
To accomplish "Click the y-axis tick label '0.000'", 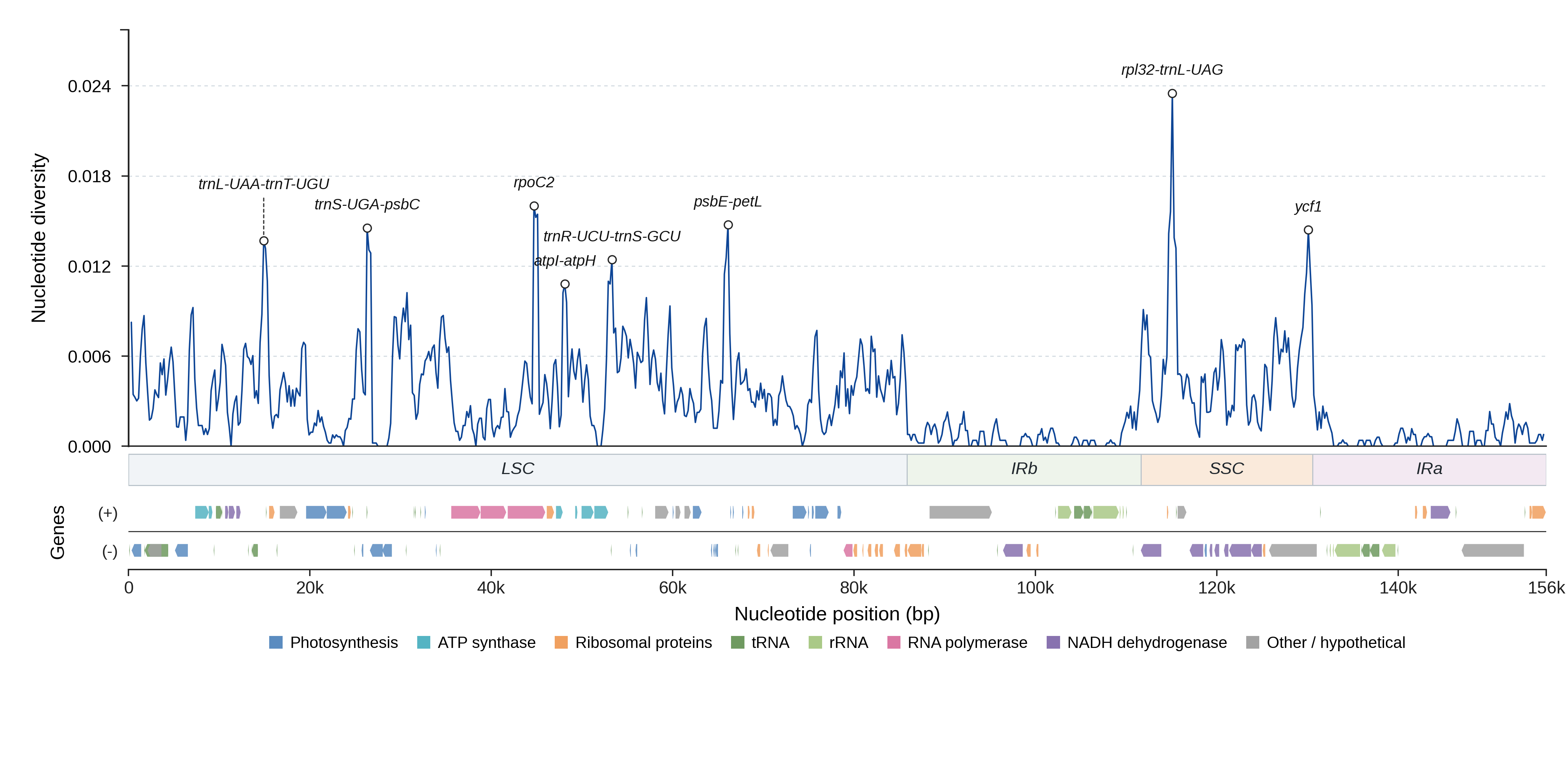I will pyautogui.click(x=90, y=447).
